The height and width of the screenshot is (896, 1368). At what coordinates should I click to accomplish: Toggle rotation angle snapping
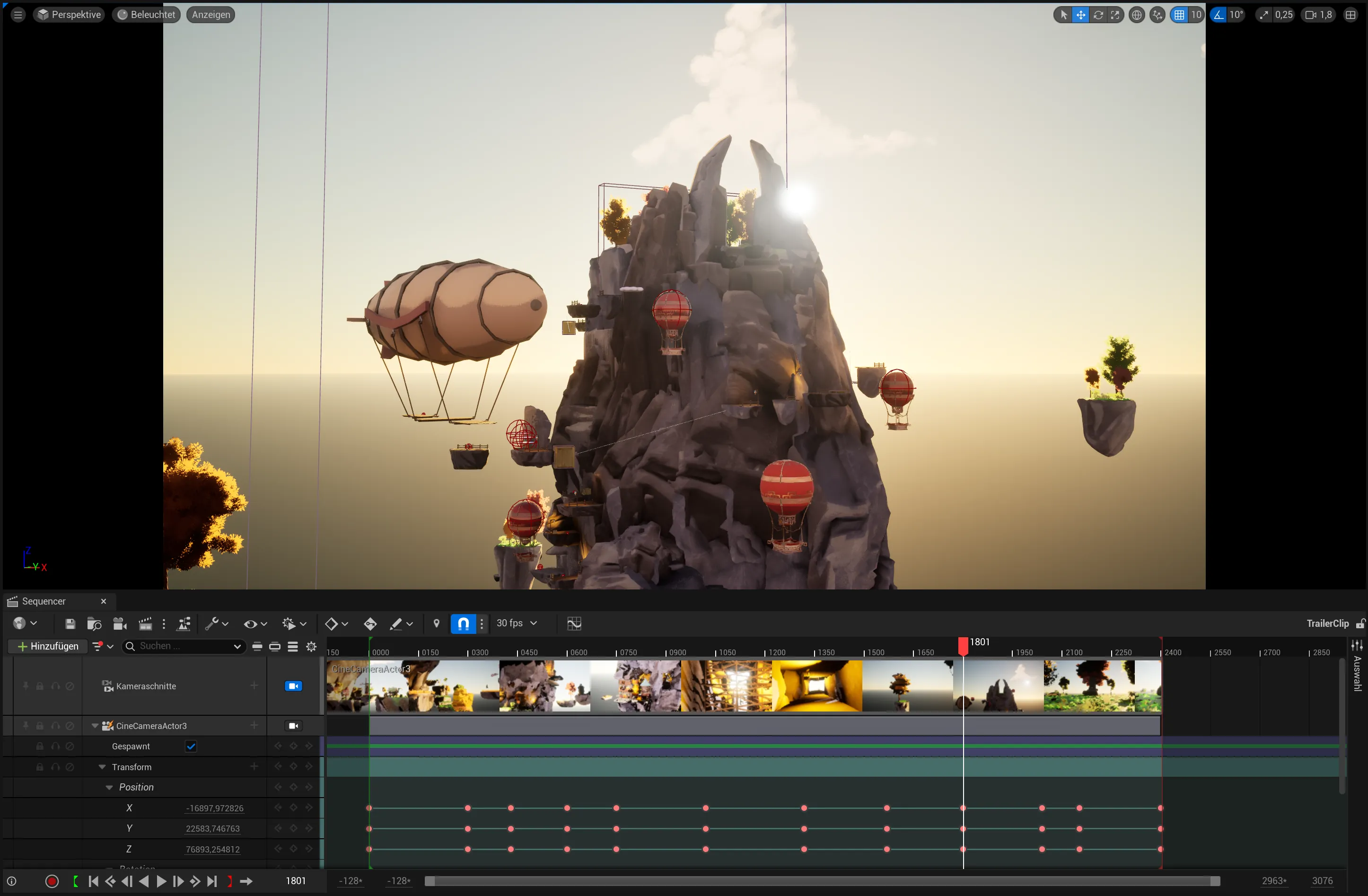coord(1219,15)
